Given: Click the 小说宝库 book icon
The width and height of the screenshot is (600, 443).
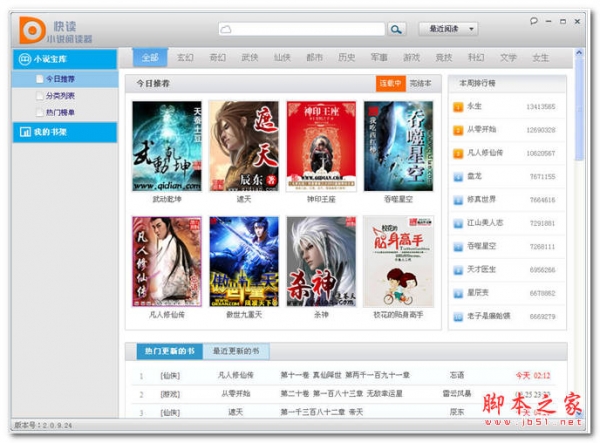Looking at the screenshot, I should (x=24, y=59).
